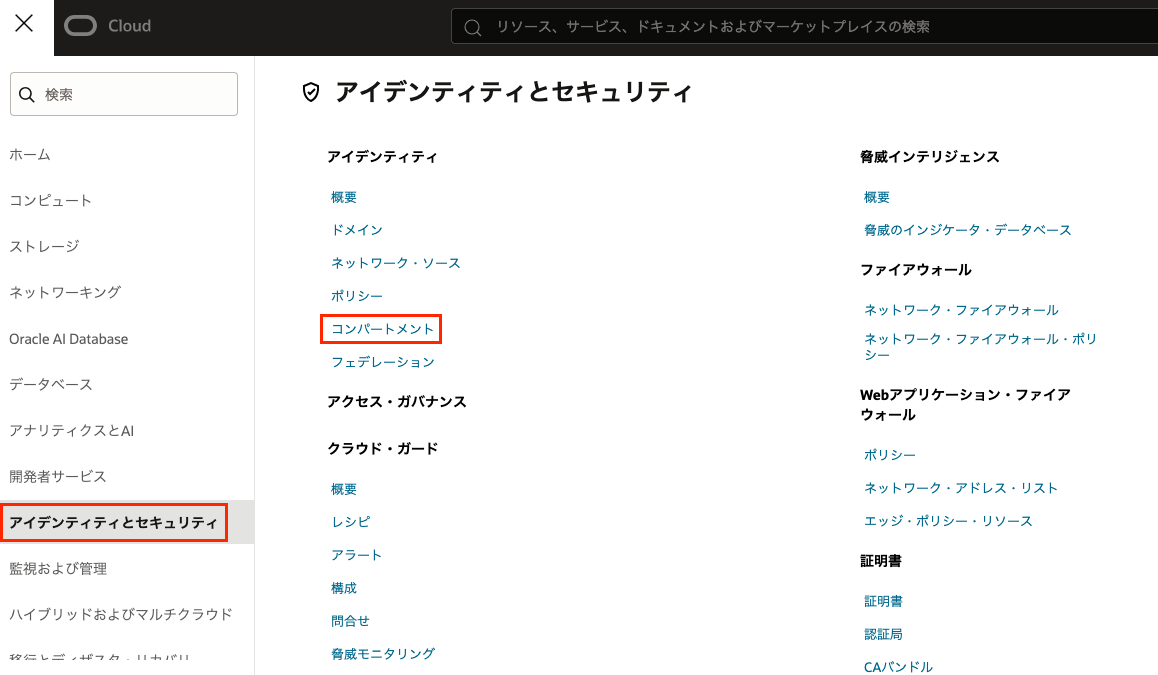
Task: Open 脅威のインジケータ・データベース link
Action: 967,230
